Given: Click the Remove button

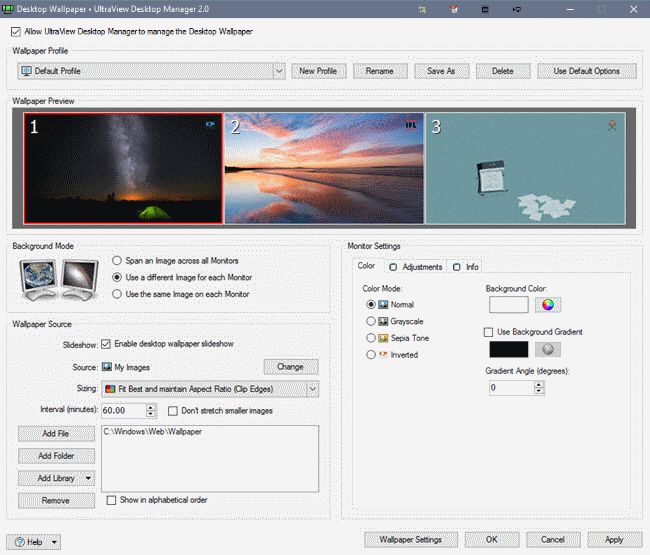Looking at the screenshot, I should point(56,500).
